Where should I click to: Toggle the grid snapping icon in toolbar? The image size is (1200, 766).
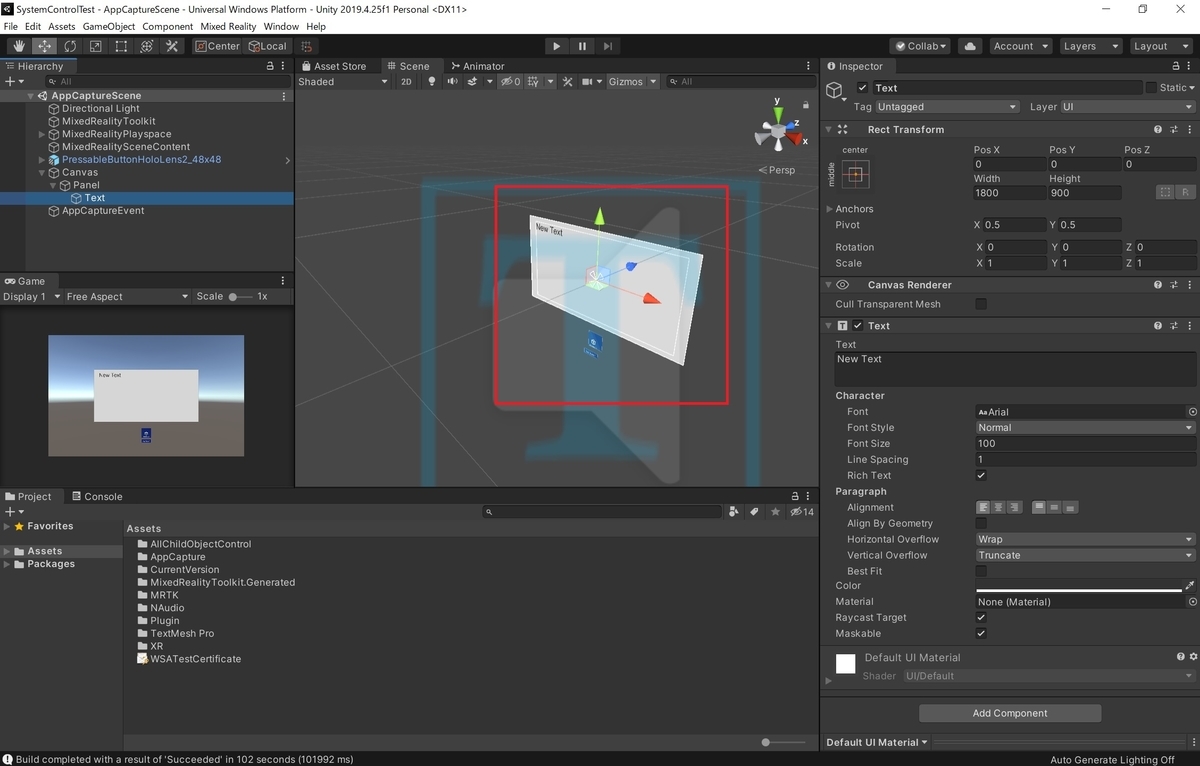coord(308,46)
